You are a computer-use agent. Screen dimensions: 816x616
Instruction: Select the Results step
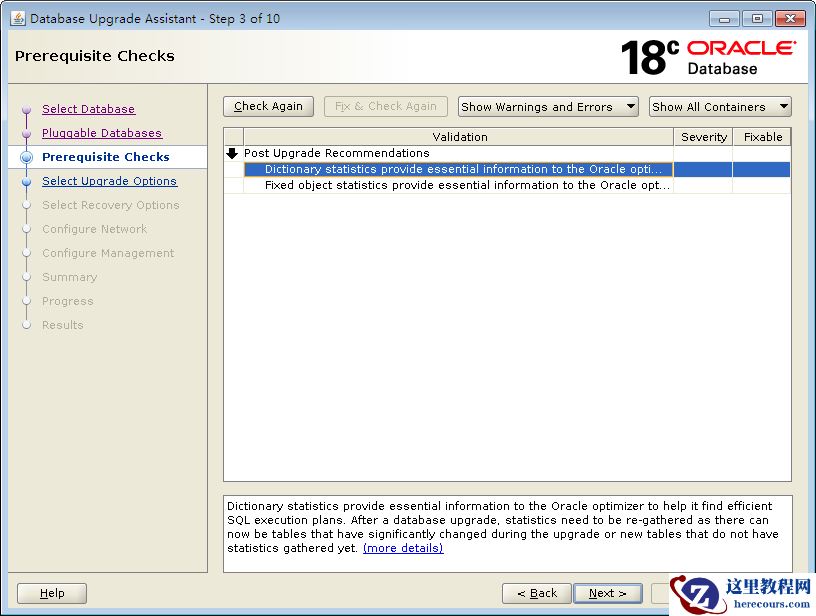pyautogui.click(x=62, y=325)
